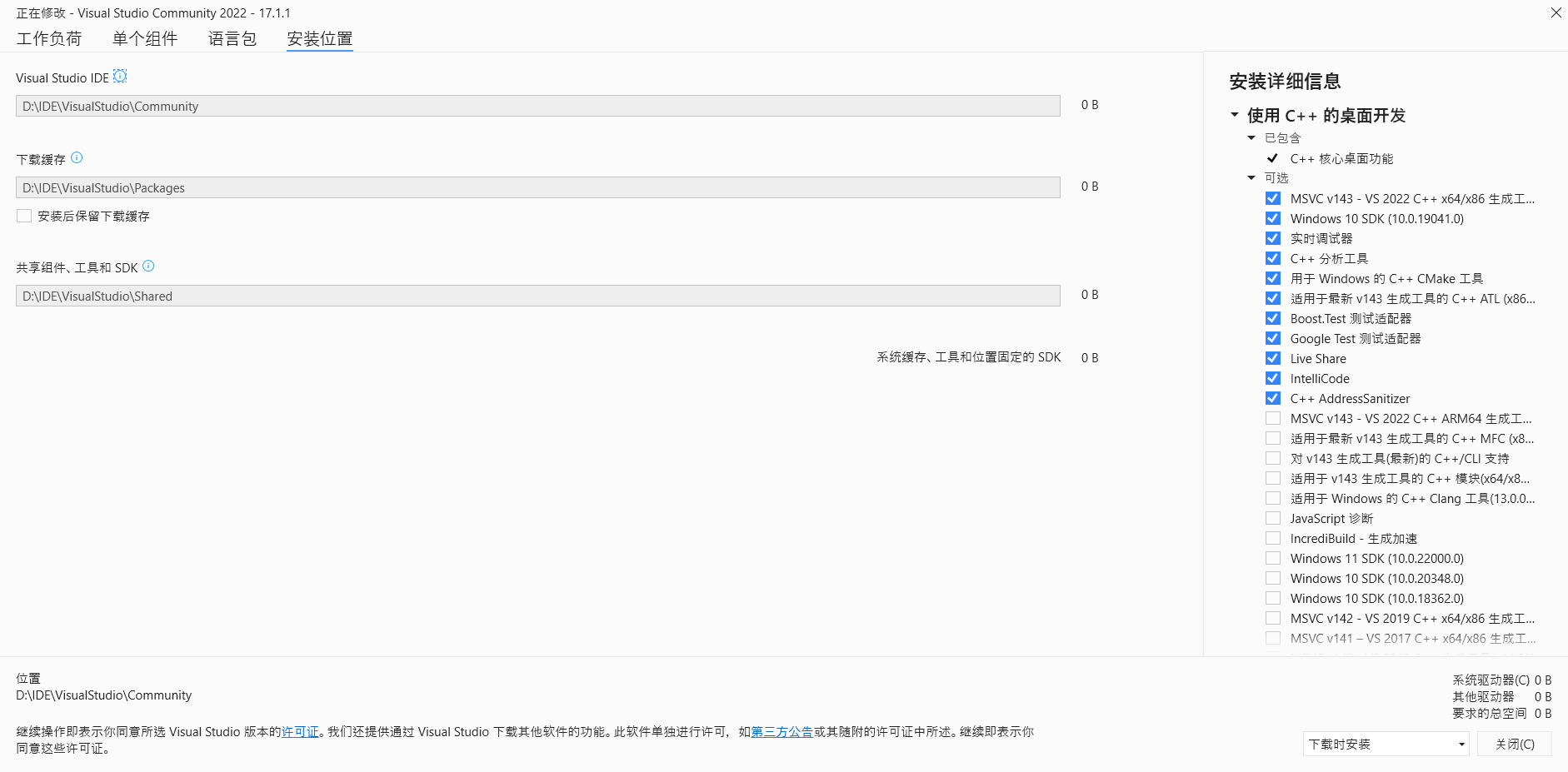Uncheck IntelliCode component
The image size is (1568, 772).
(1273, 378)
